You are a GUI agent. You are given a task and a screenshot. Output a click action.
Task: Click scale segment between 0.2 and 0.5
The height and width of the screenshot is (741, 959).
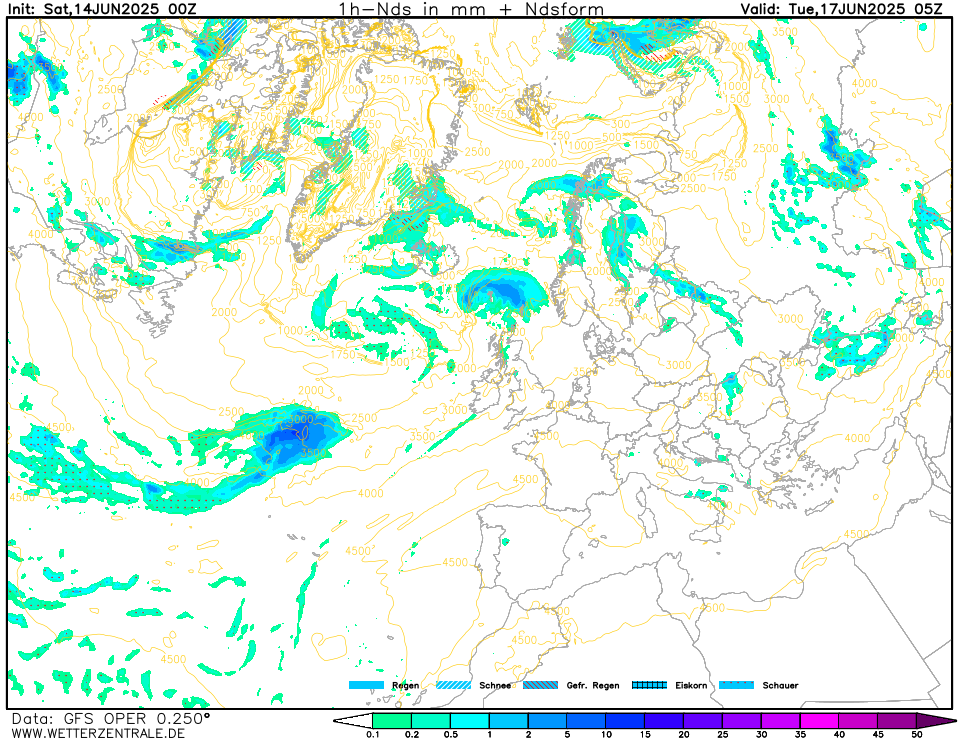pos(431,721)
